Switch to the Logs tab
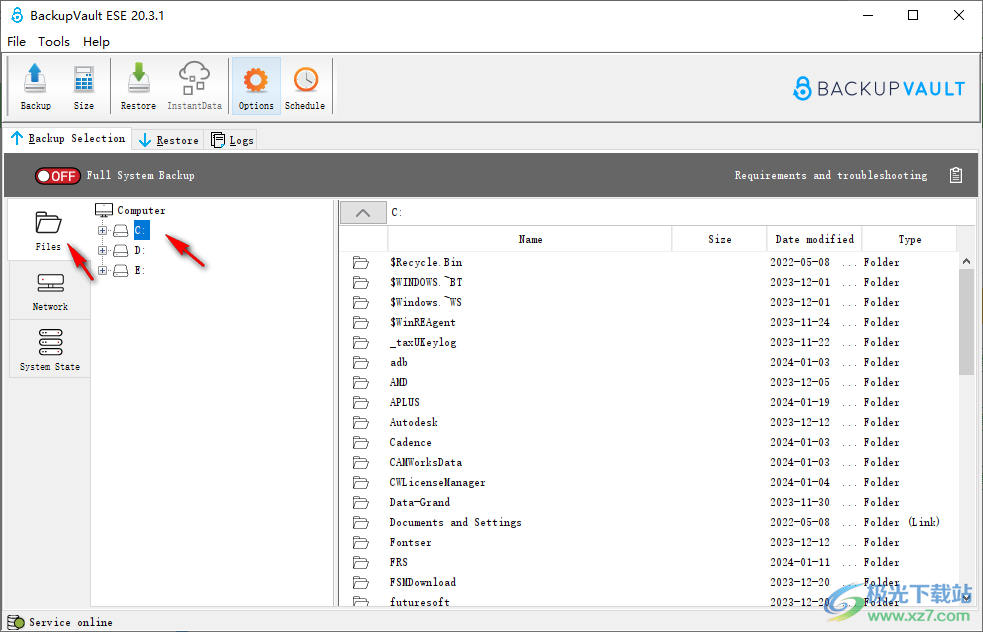The height and width of the screenshot is (632, 983). point(232,140)
